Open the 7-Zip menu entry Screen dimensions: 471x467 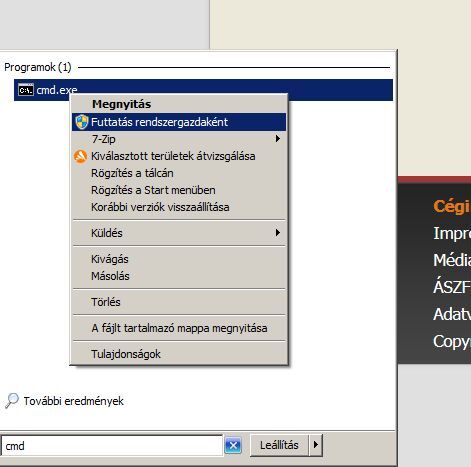tap(179, 139)
